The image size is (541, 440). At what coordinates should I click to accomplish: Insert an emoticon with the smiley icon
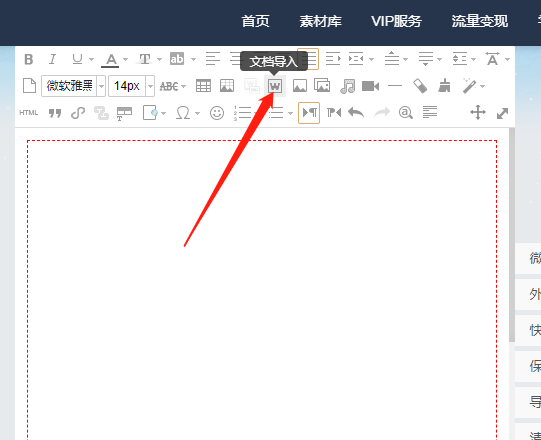click(217, 113)
